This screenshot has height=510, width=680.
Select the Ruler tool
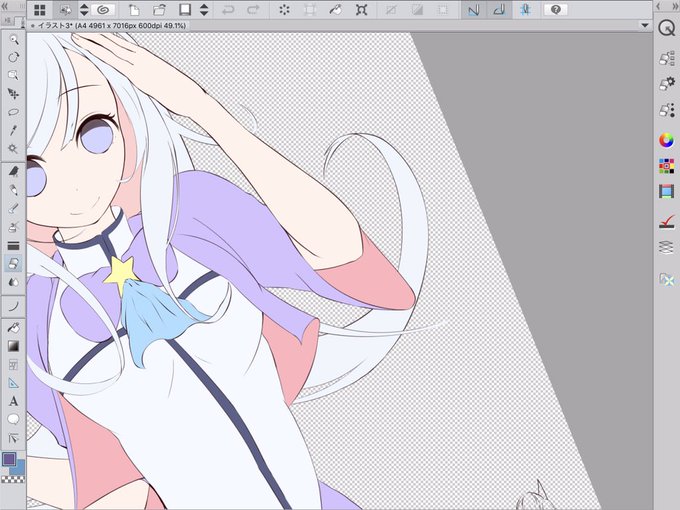pos(14,382)
